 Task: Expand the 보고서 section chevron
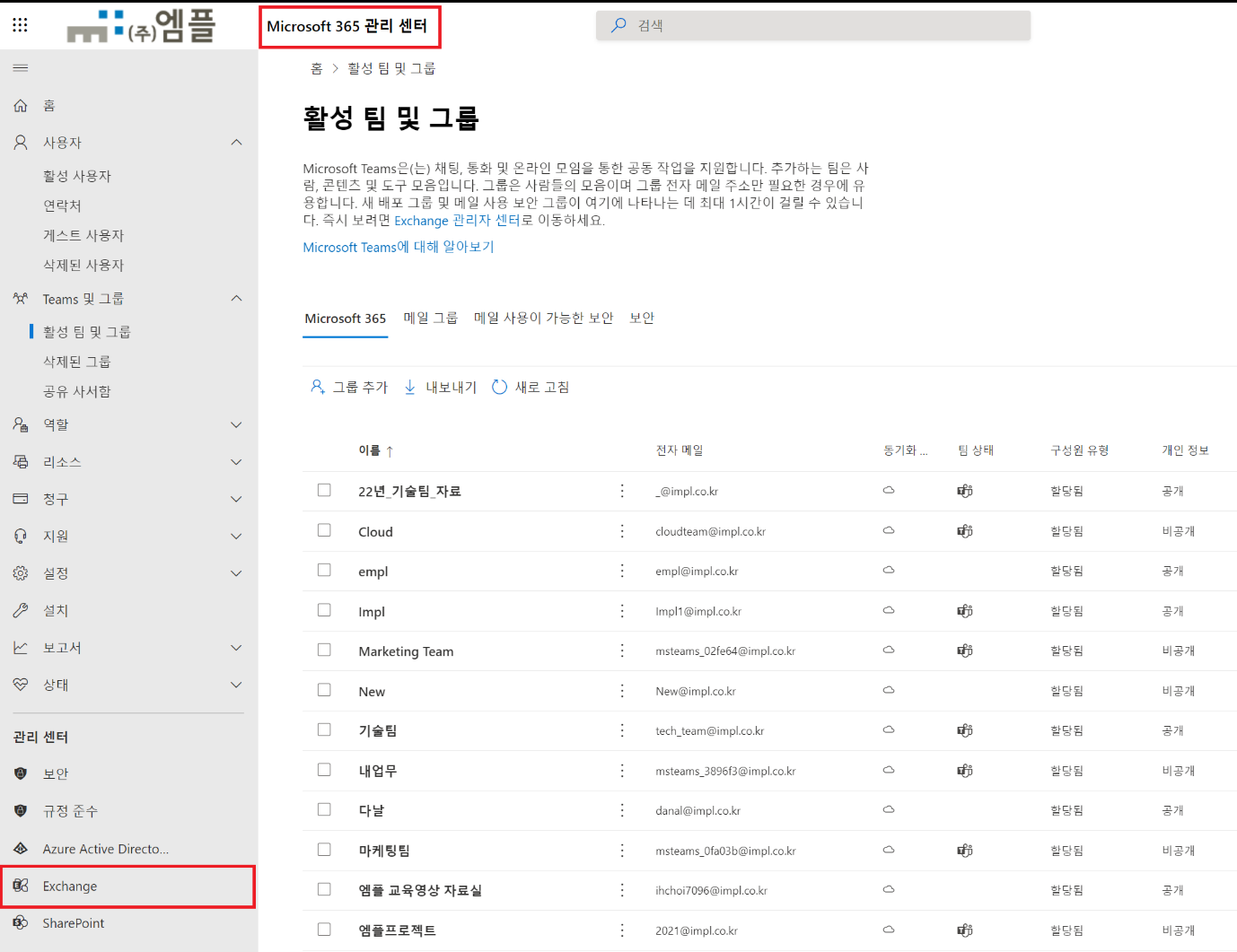pyautogui.click(x=236, y=648)
